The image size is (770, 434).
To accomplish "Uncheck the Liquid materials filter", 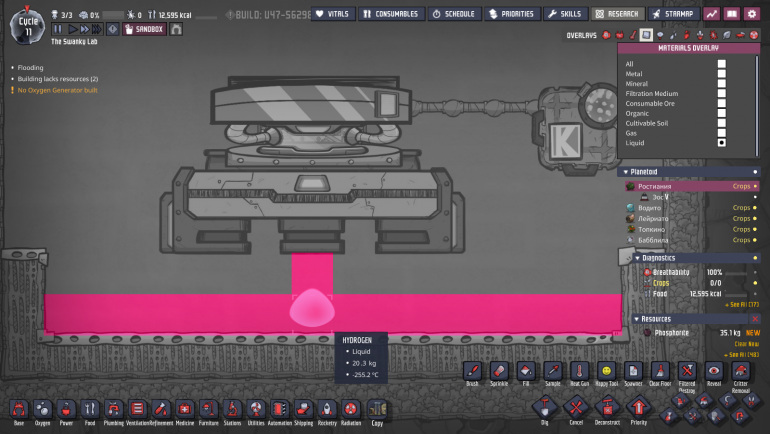I will point(721,143).
